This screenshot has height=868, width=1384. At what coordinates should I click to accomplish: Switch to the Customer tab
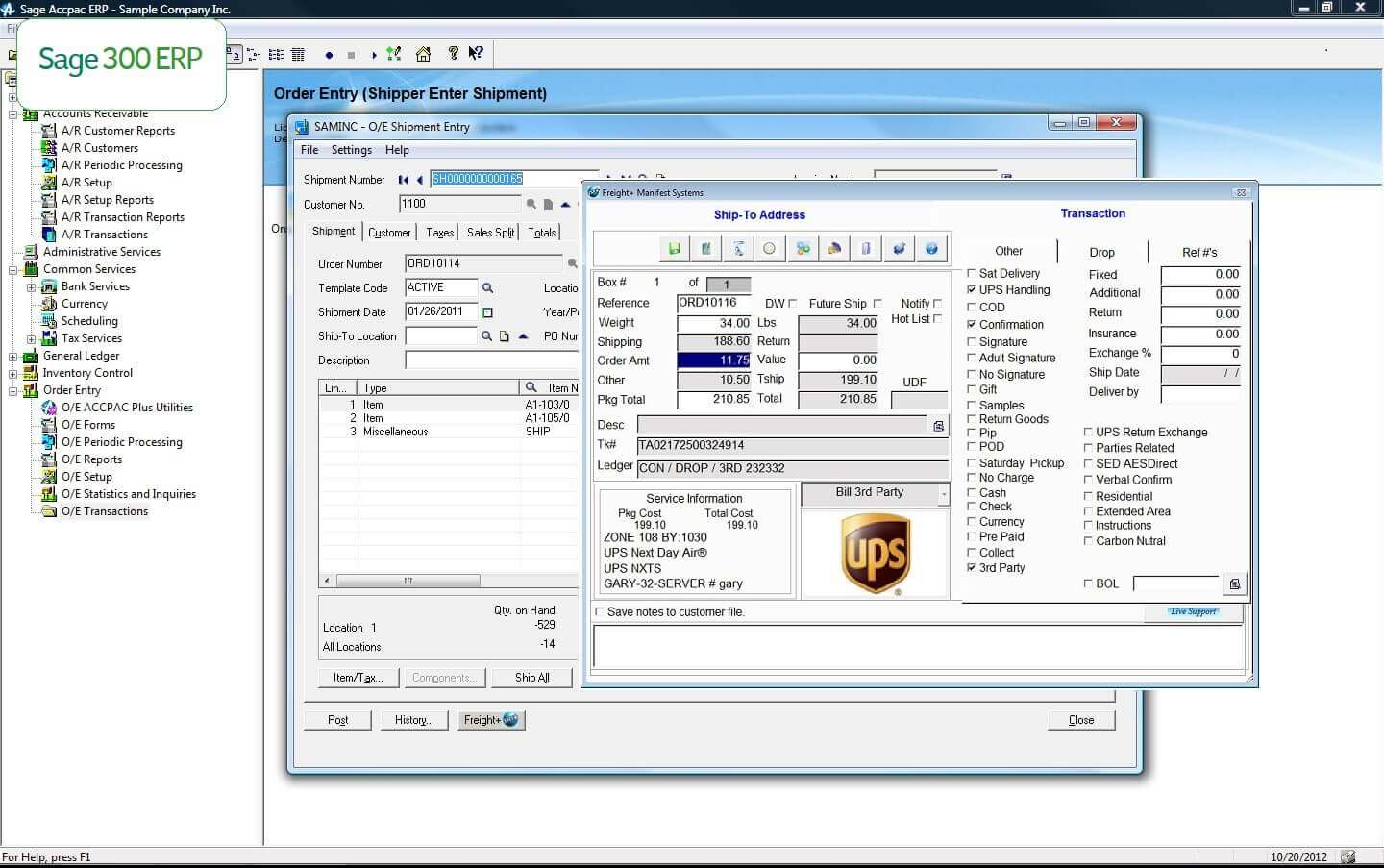click(389, 233)
